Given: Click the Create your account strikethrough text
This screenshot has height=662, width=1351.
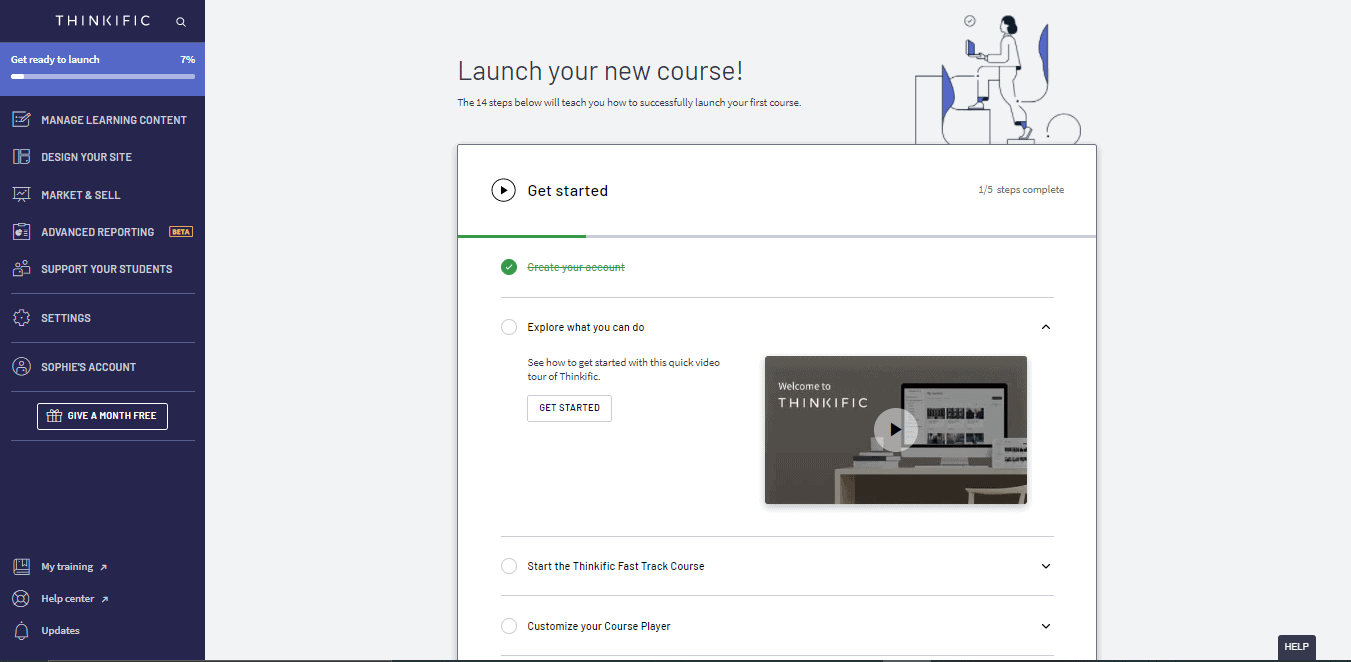Looking at the screenshot, I should [x=576, y=267].
